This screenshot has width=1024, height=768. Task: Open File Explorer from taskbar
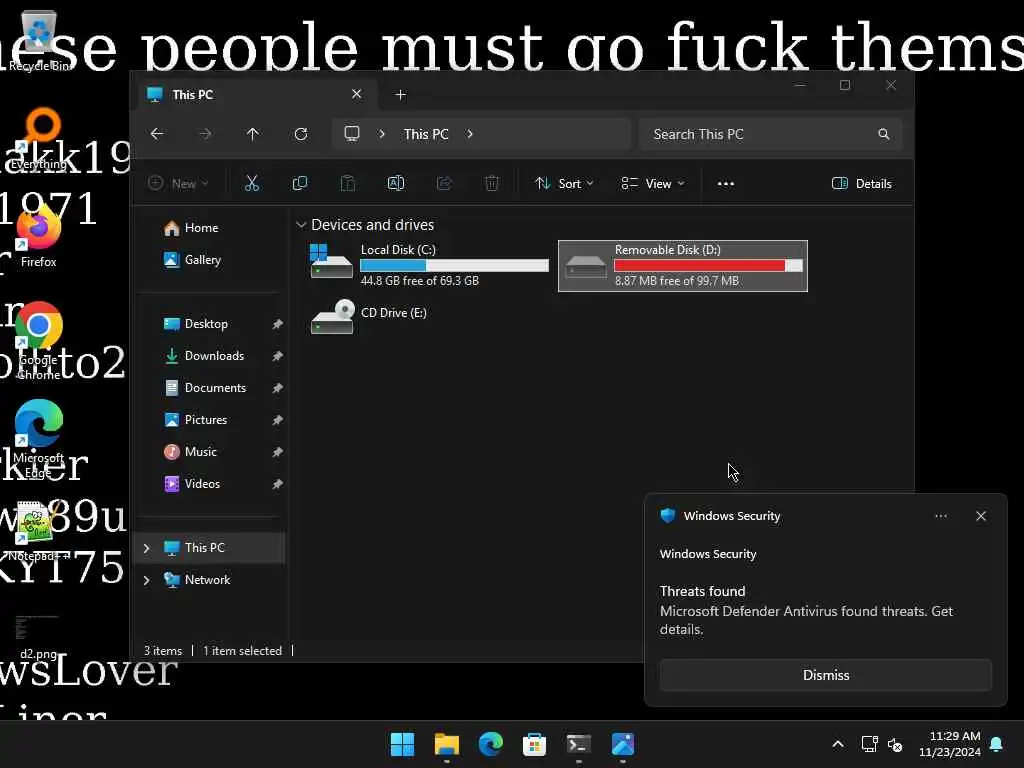(x=447, y=744)
